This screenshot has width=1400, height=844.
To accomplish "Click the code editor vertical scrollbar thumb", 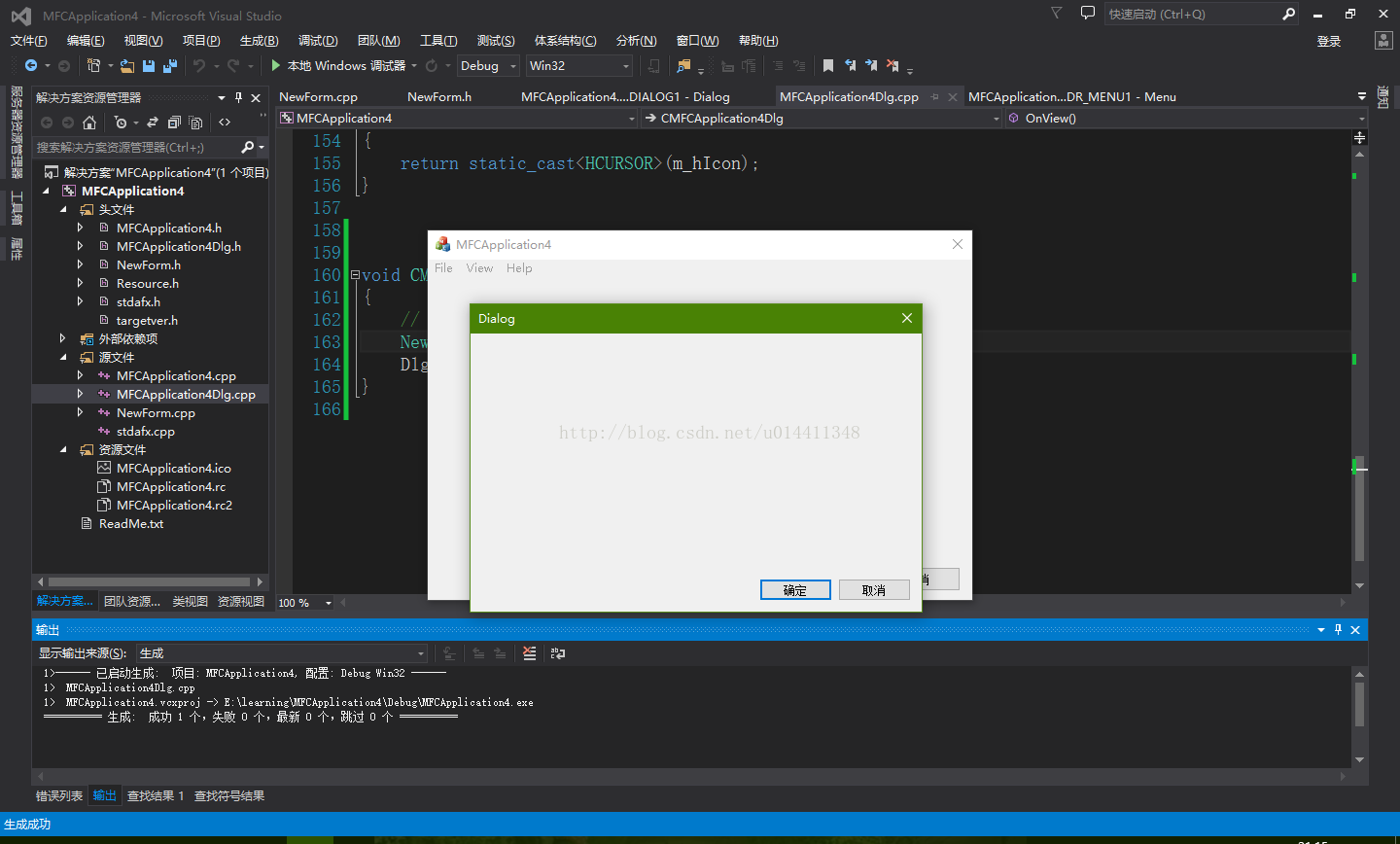I will 1359,509.
